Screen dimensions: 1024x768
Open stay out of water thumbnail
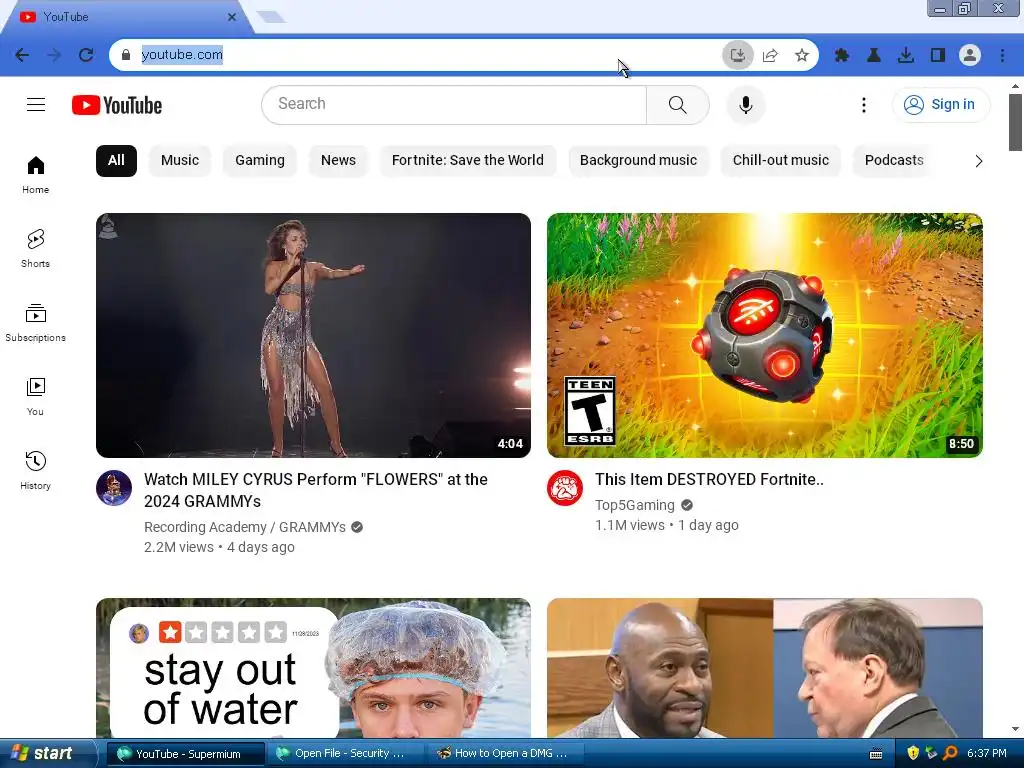tap(313, 668)
